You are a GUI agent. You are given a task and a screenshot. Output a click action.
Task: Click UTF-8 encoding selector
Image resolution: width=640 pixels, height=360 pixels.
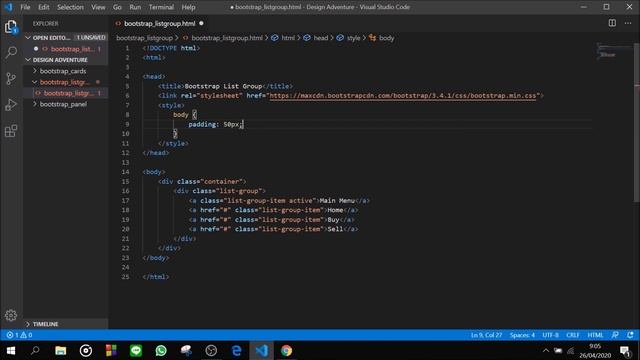(x=550, y=335)
